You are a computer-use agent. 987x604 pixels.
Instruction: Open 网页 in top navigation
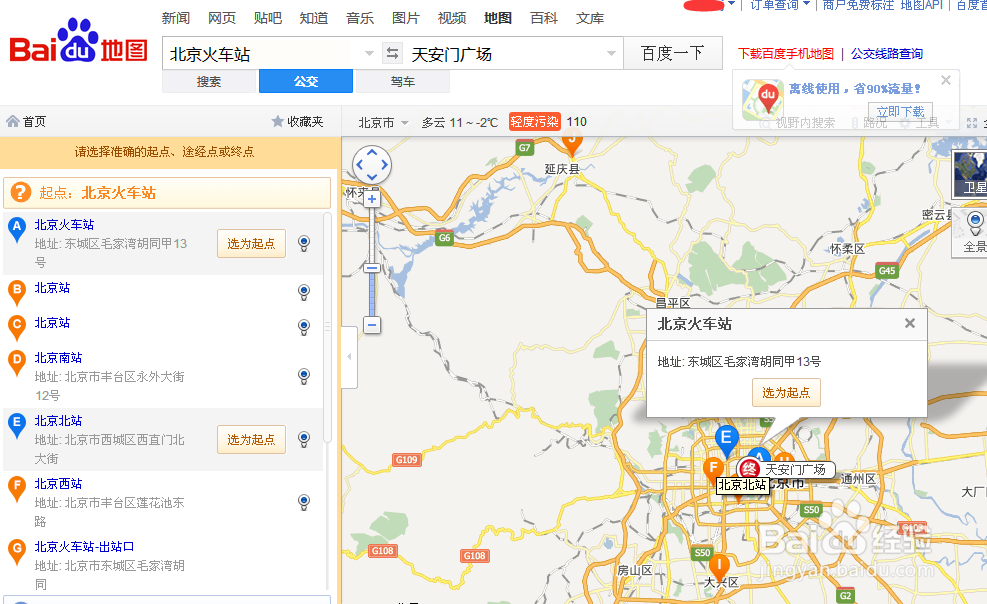point(222,18)
